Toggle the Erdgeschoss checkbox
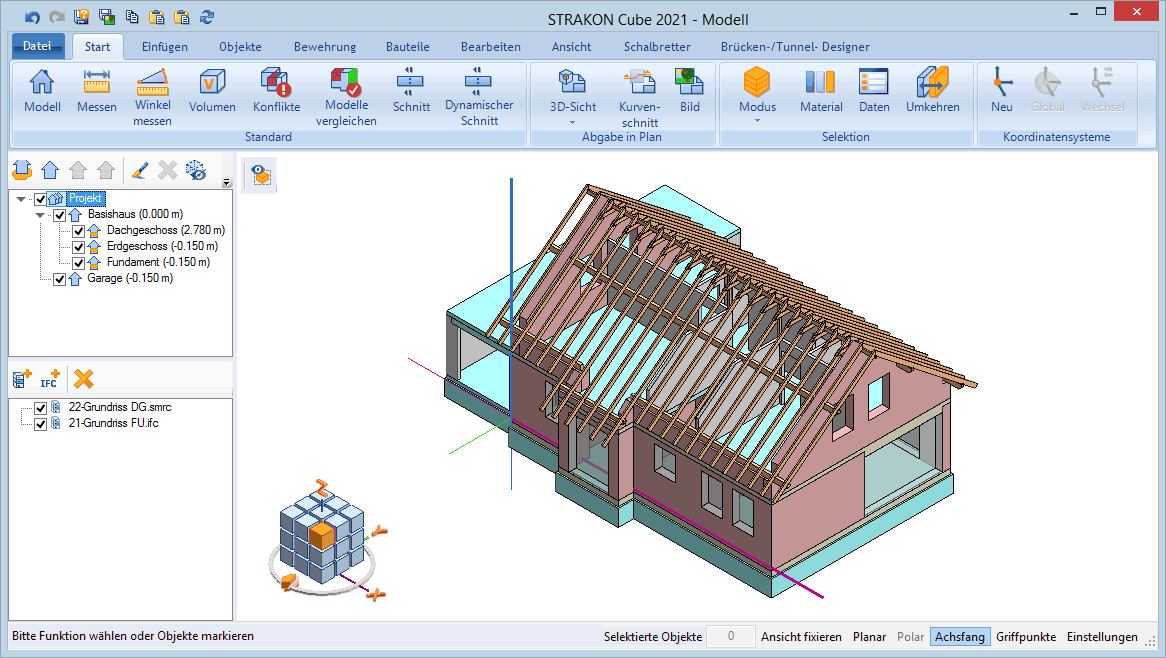1166x658 pixels. [78, 247]
